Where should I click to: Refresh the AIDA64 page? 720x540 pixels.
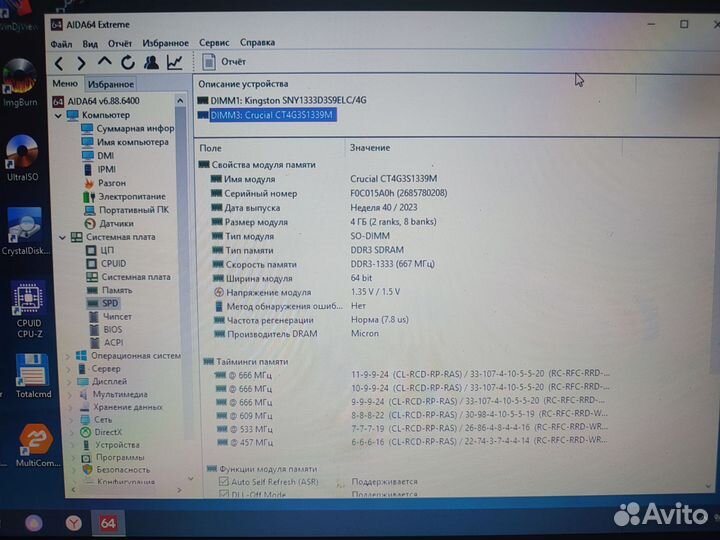[x=128, y=62]
